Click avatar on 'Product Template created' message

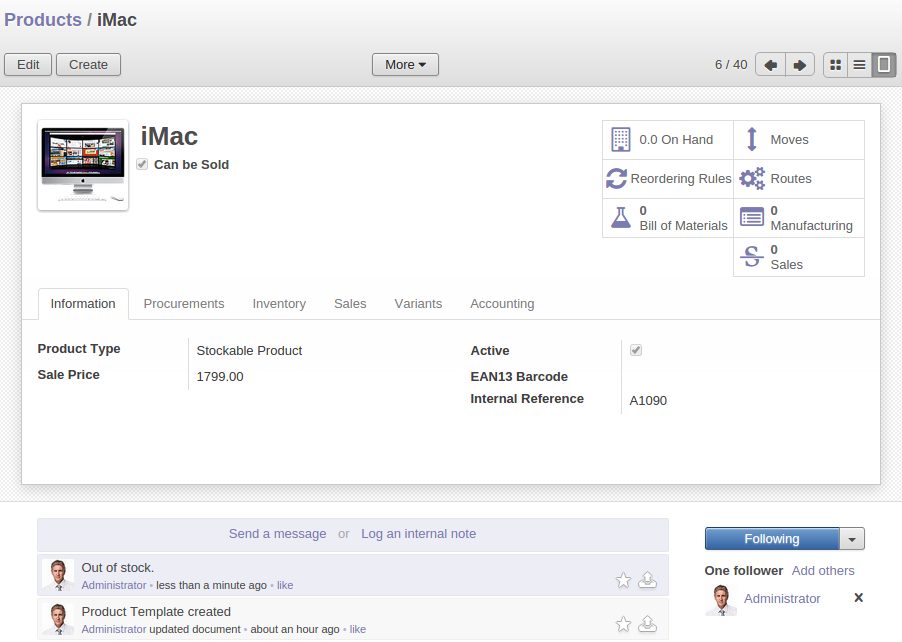pos(58,619)
